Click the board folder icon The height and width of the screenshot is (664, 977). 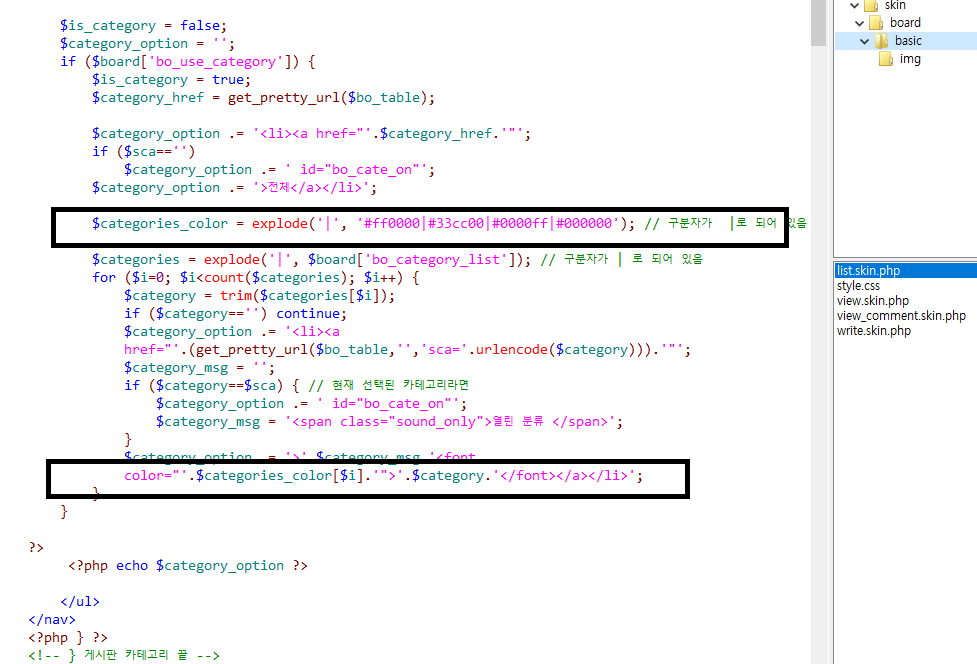pos(876,23)
